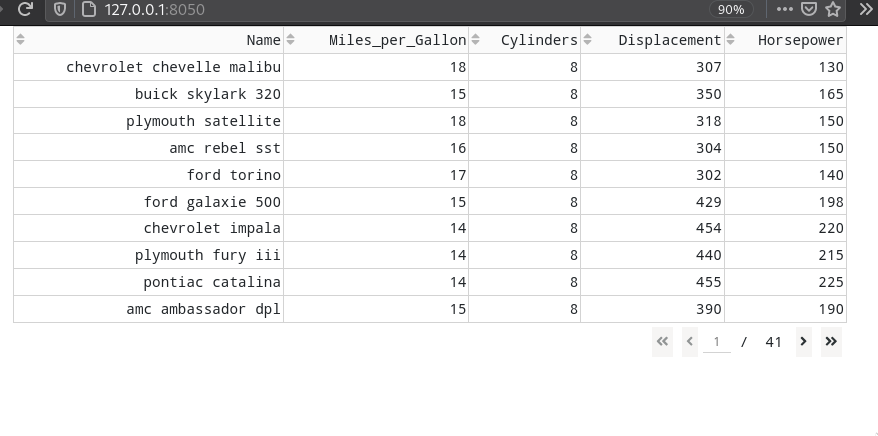Click Cylinders column sort icon
This screenshot has height=436, width=878.
pos(475,40)
